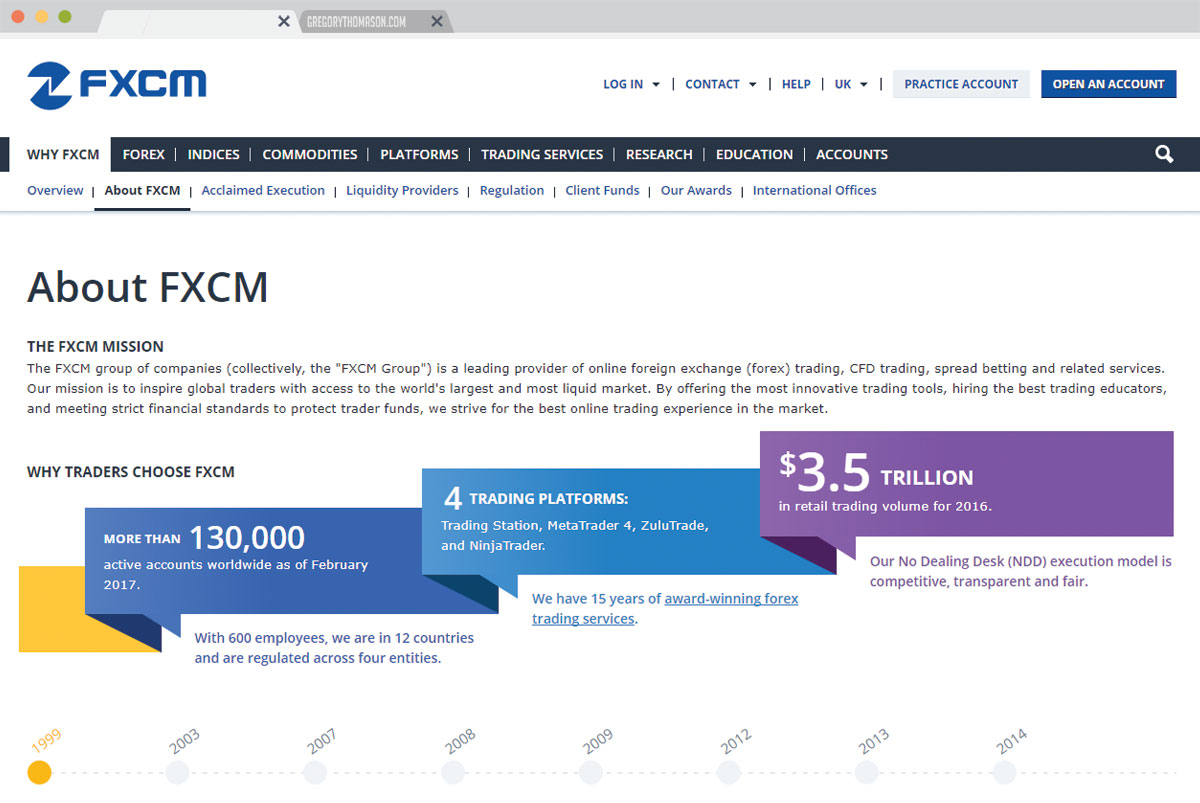
Task: Click the OPEN AN ACCOUNT button
Action: (1108, 84)
